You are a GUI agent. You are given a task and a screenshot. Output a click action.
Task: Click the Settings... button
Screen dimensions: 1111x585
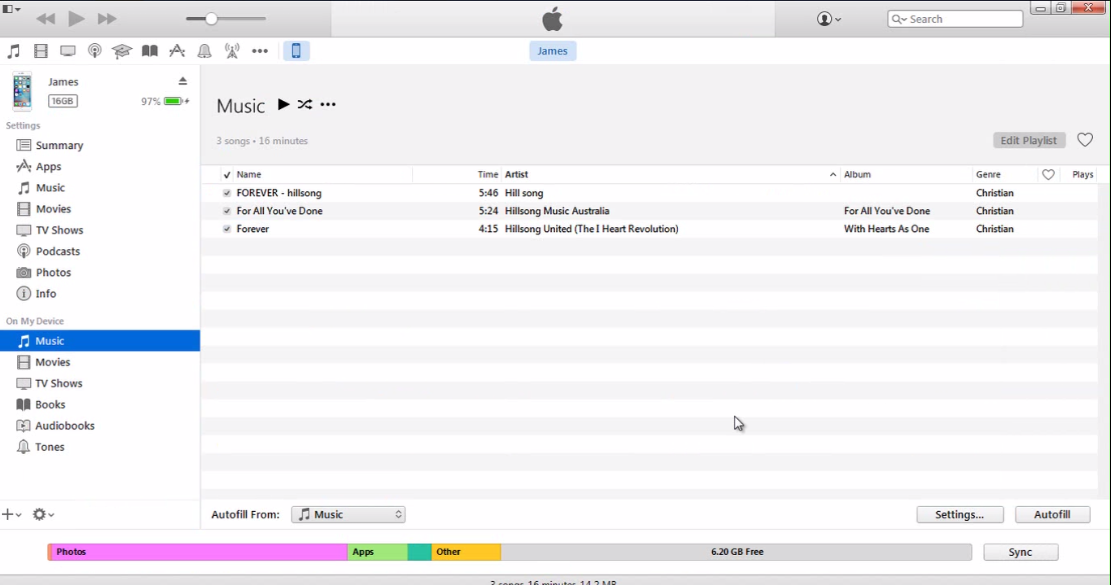[959, 514]
